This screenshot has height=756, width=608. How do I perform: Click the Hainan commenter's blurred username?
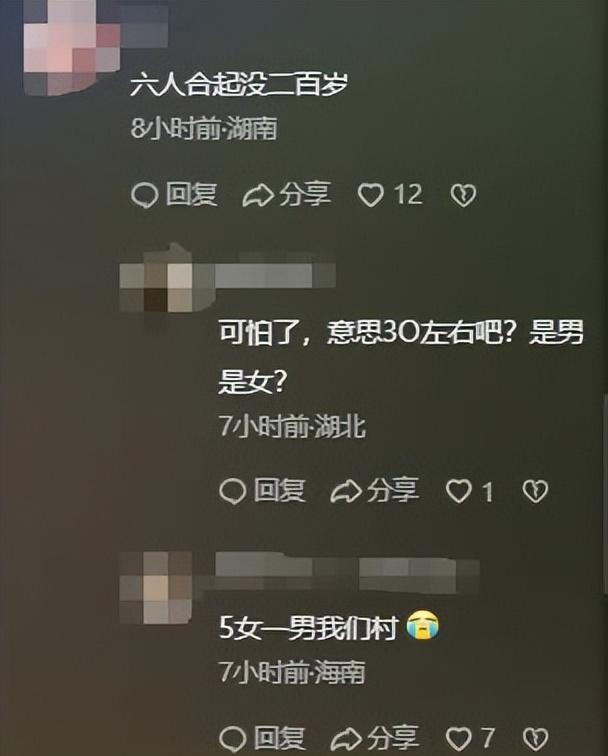click(348, 571)
